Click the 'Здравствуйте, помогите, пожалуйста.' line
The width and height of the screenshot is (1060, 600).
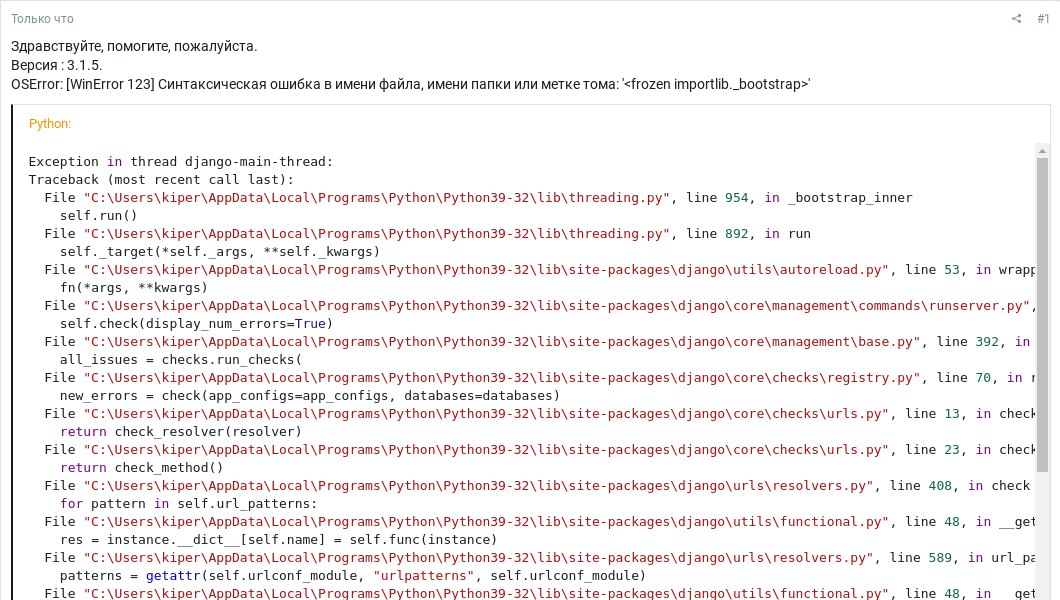click(x=134, y=47)
